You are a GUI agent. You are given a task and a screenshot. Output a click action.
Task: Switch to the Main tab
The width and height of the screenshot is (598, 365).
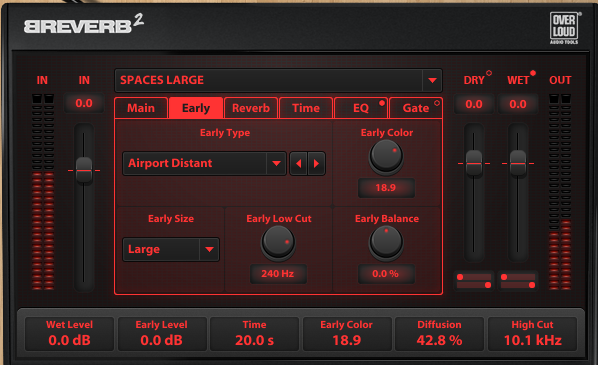[141, 108]
